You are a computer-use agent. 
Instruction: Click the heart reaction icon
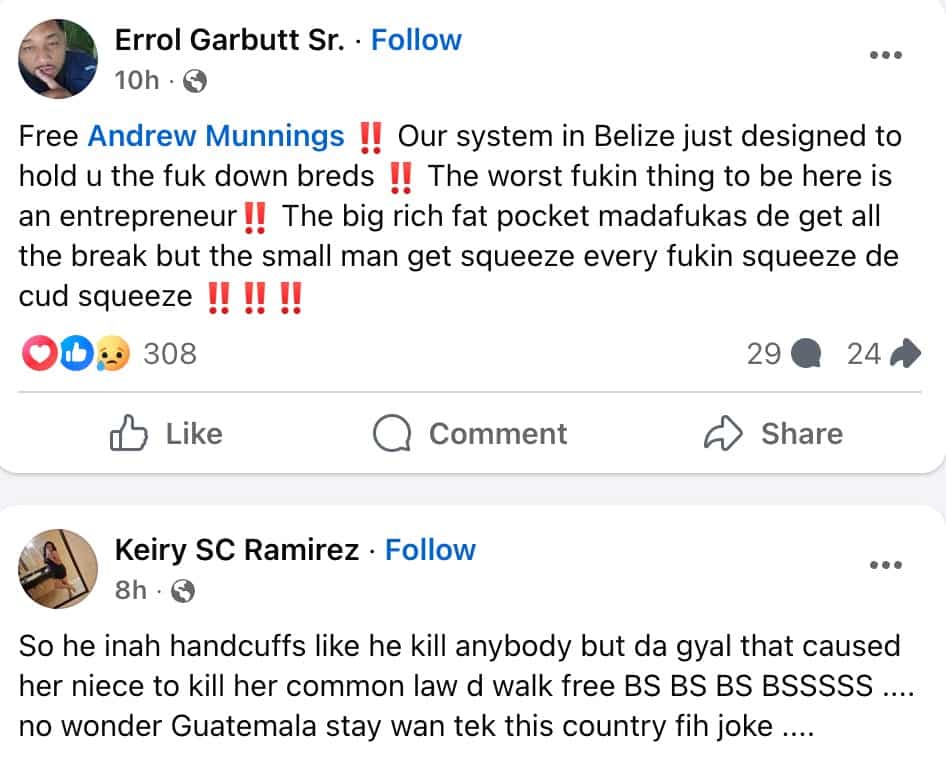coord(36,353)
